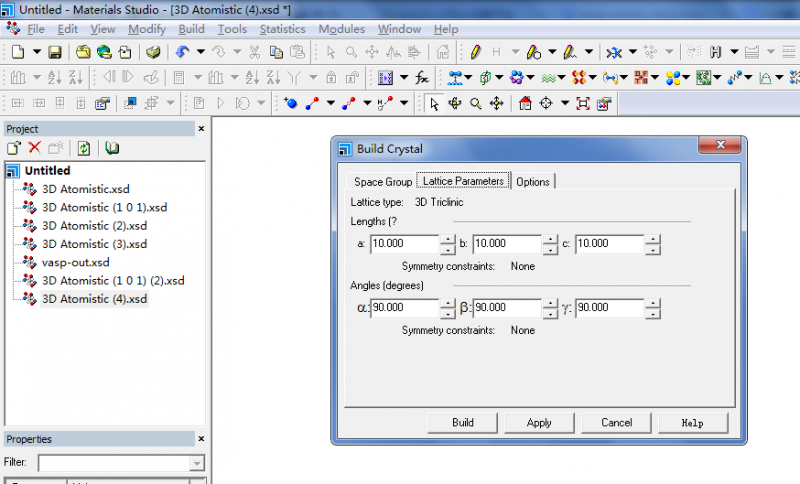
Task: Click the green refresh icon in Project panel
Action: (x=84, y=148)
